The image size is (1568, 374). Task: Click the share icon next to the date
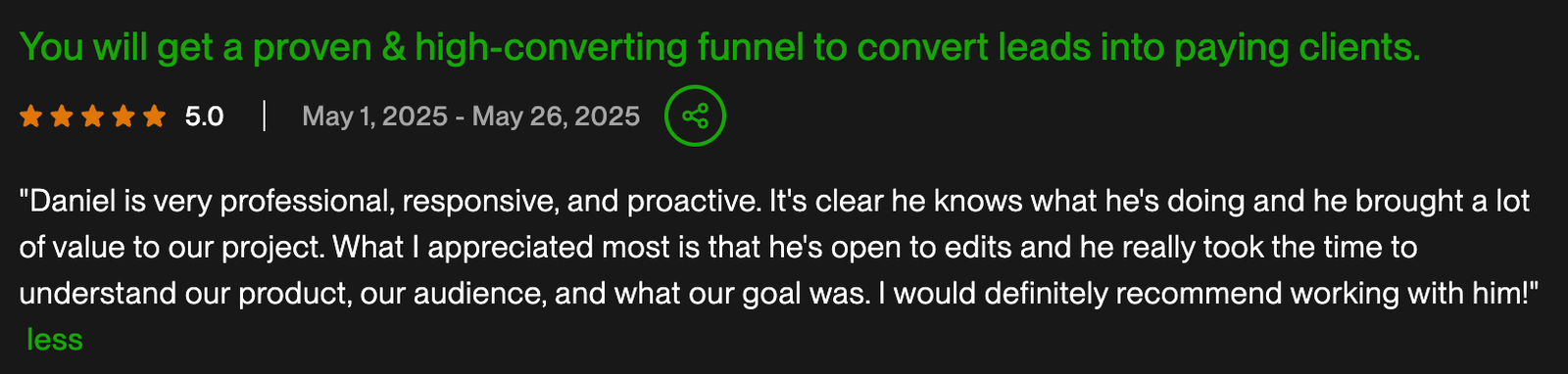695,117
